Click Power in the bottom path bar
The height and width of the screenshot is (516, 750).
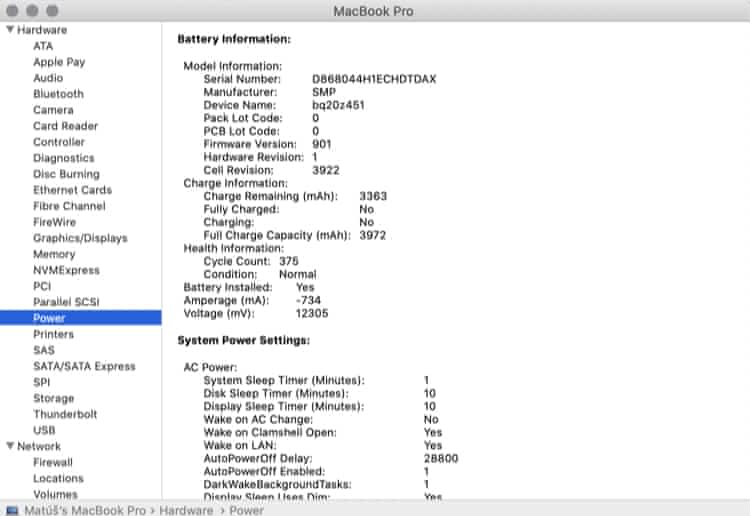coord(246,510)
